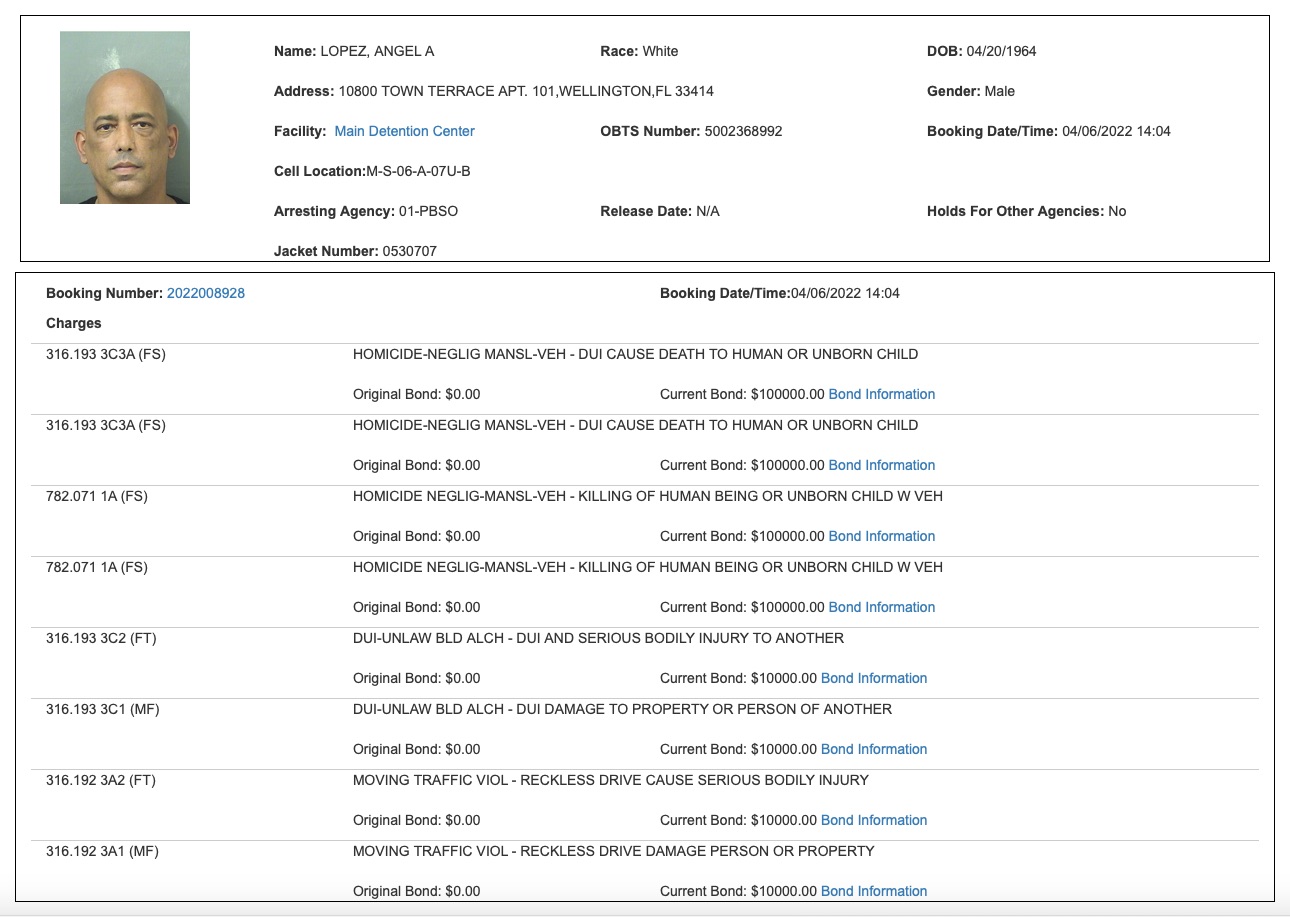Viewport: 1290px width, 917px height.
Task: Click DUI DAMAGE TO PROPERTY charge description
Action: (622, 709)
